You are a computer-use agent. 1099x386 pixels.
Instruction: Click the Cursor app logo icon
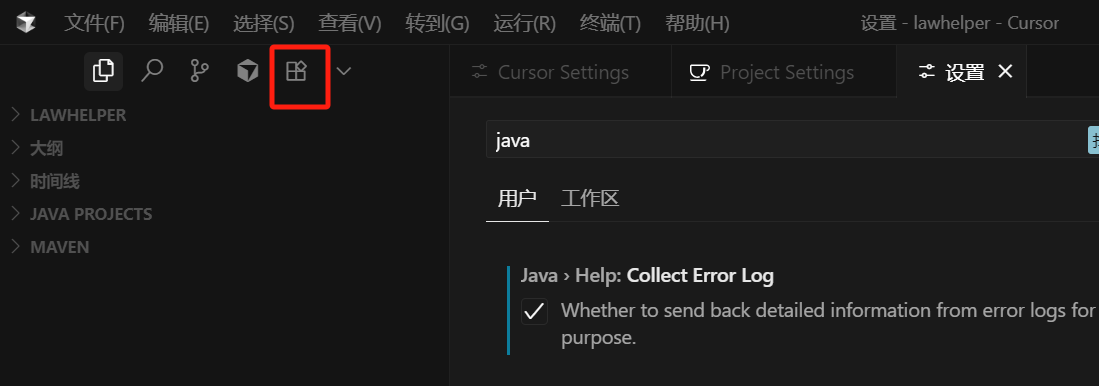26,23
